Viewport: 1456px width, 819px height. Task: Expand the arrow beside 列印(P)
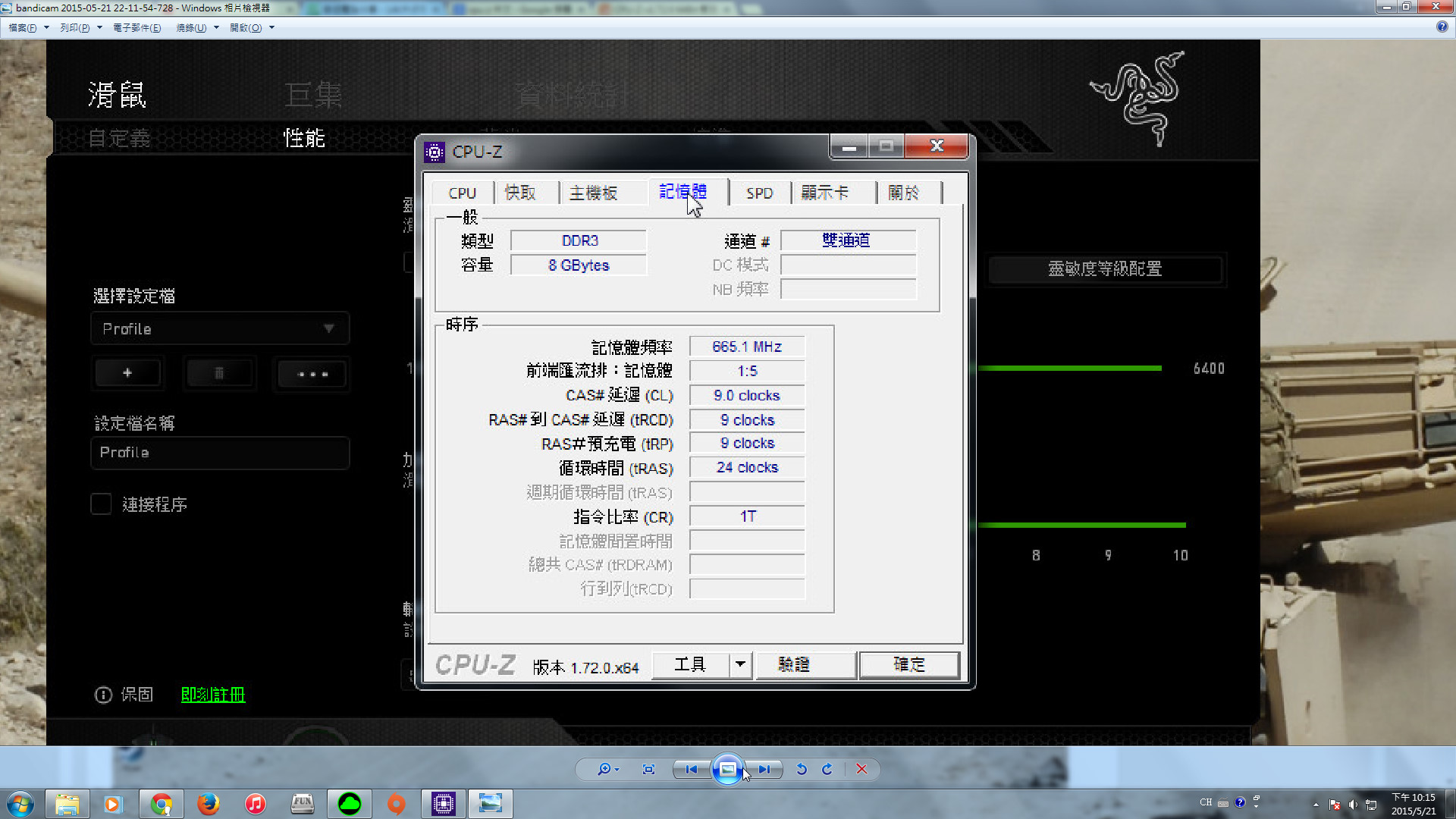[99, 27]
